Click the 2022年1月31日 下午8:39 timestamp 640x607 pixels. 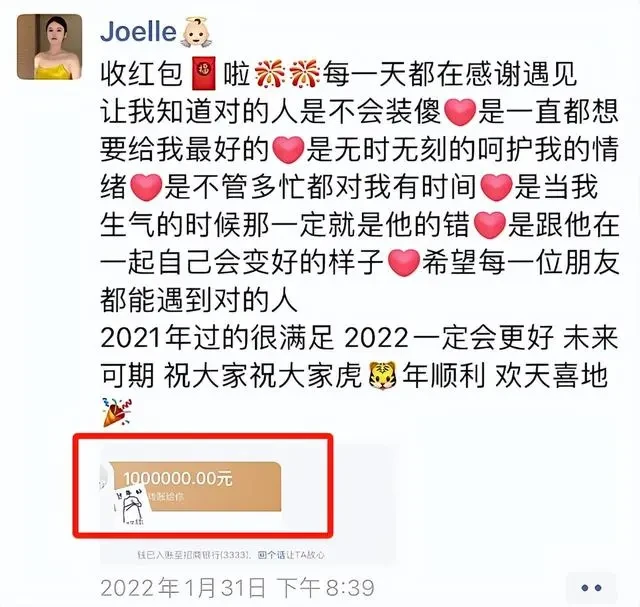(237, 588)
